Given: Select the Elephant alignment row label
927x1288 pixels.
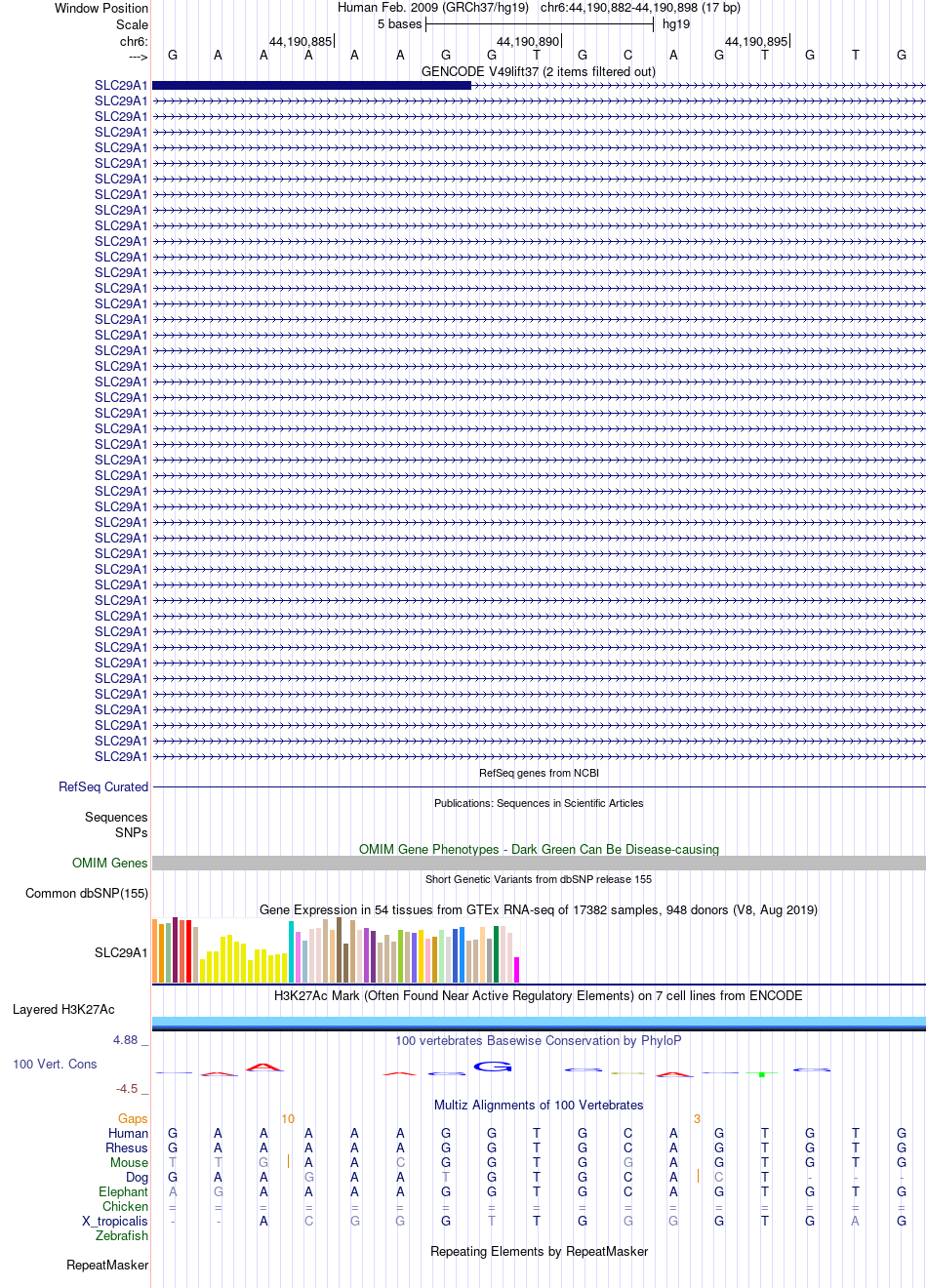Looking at the screenshot, I should tap(123, 1192).
